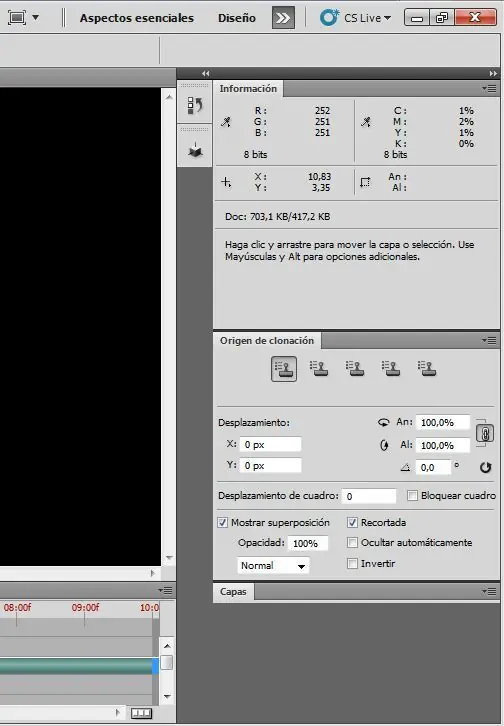
Task: Click the Al height percentage field
Action: [443, 445]
